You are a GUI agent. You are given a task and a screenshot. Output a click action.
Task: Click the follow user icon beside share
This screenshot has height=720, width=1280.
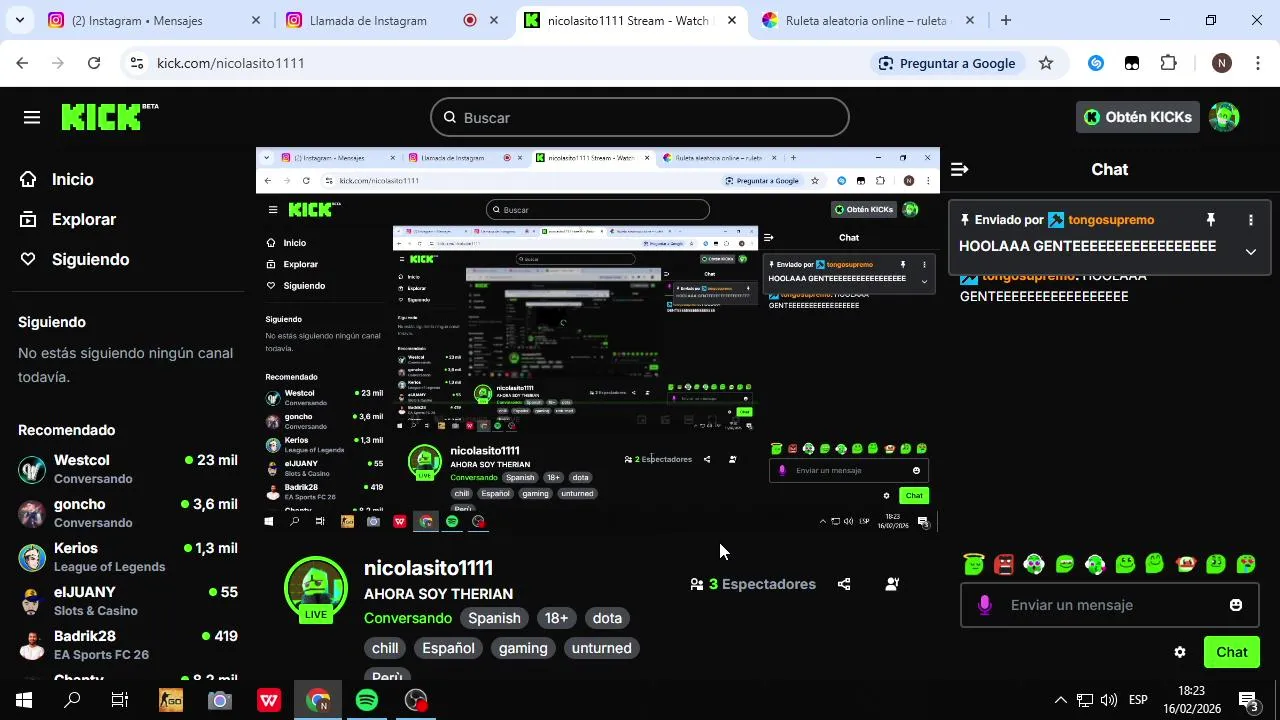892,584
